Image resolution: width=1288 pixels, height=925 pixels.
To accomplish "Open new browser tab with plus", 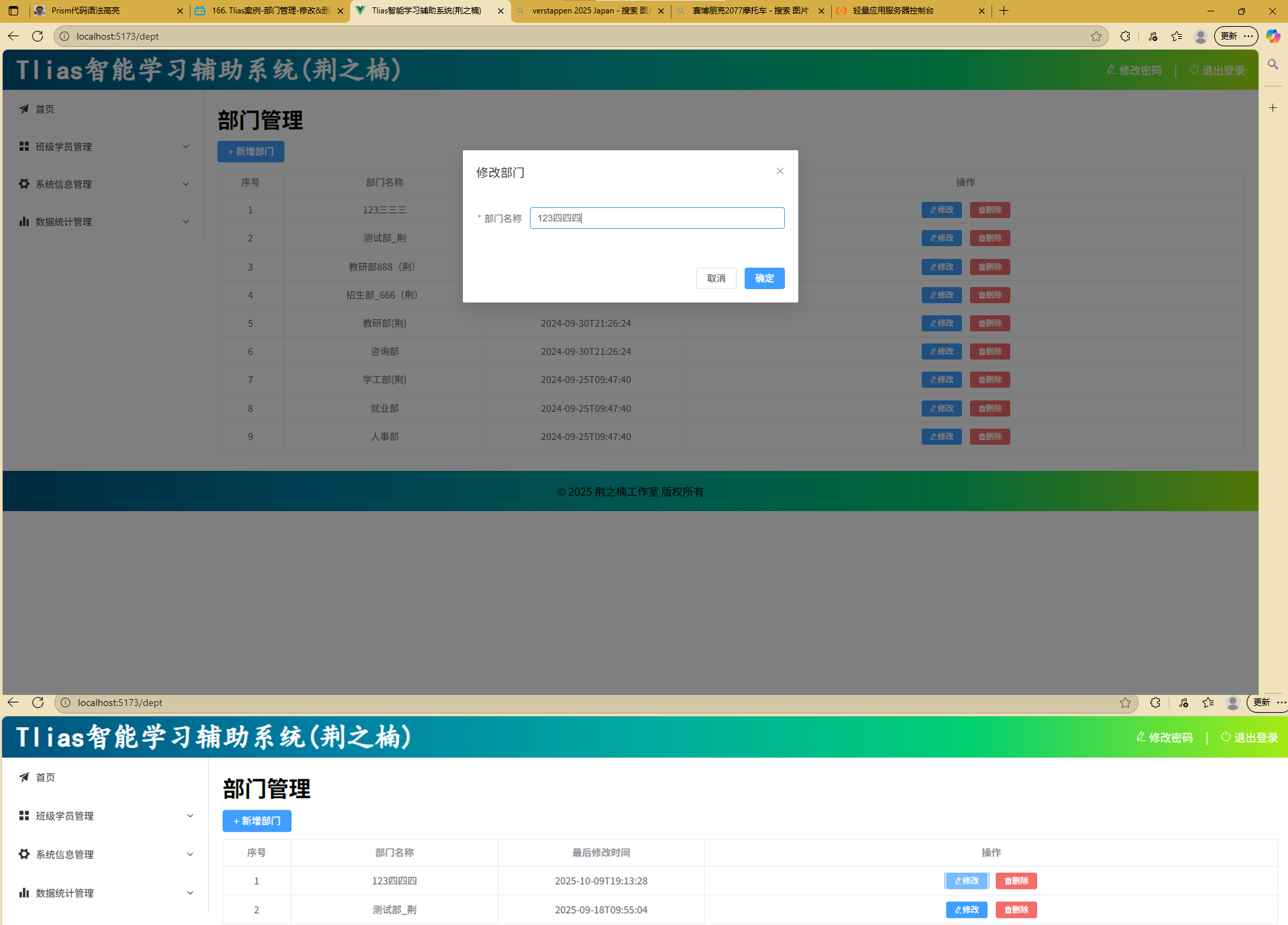I will point(1004,11).
